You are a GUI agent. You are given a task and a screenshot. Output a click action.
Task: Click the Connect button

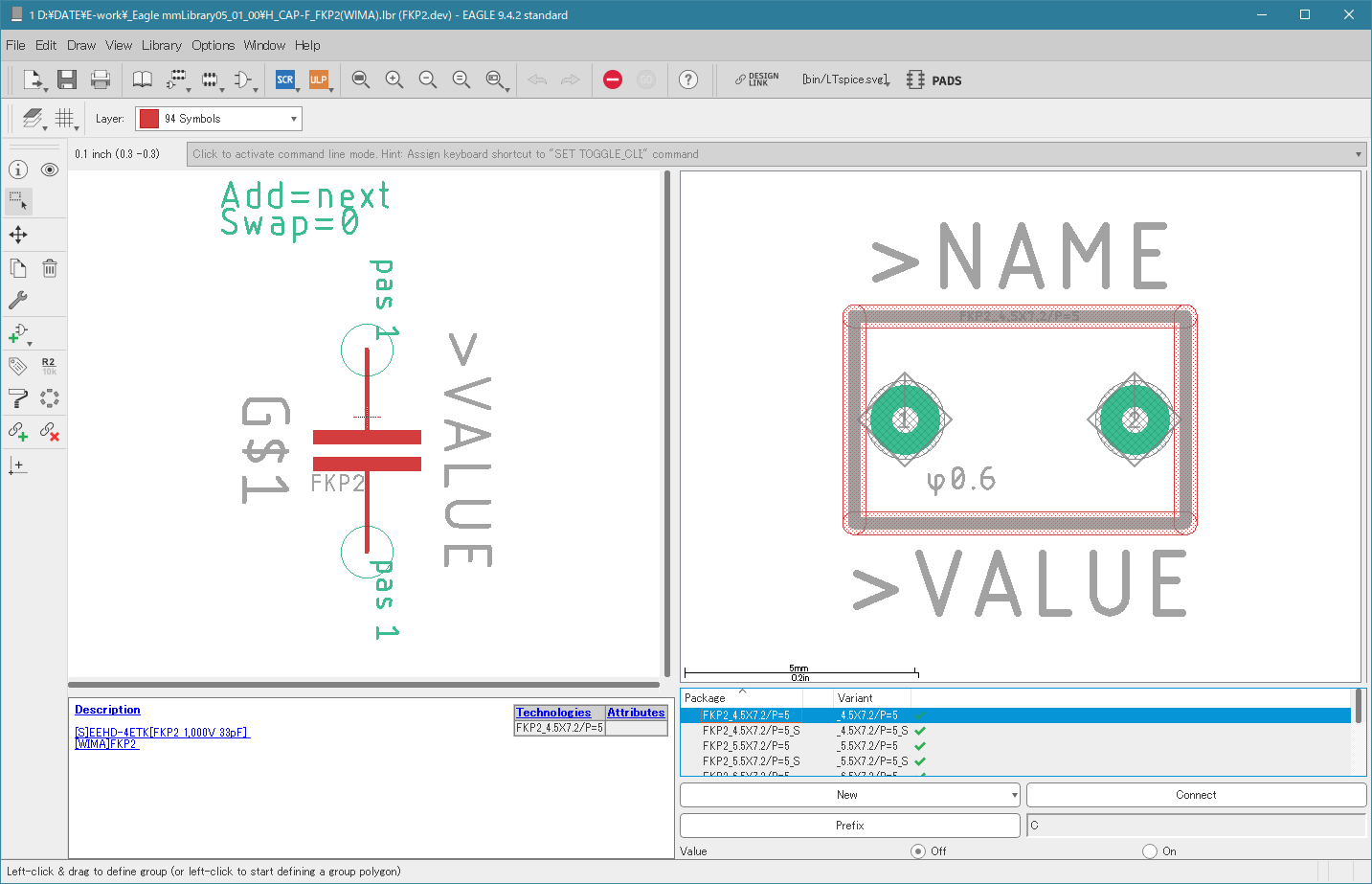pyautogui.click(x=1196, y=795)
